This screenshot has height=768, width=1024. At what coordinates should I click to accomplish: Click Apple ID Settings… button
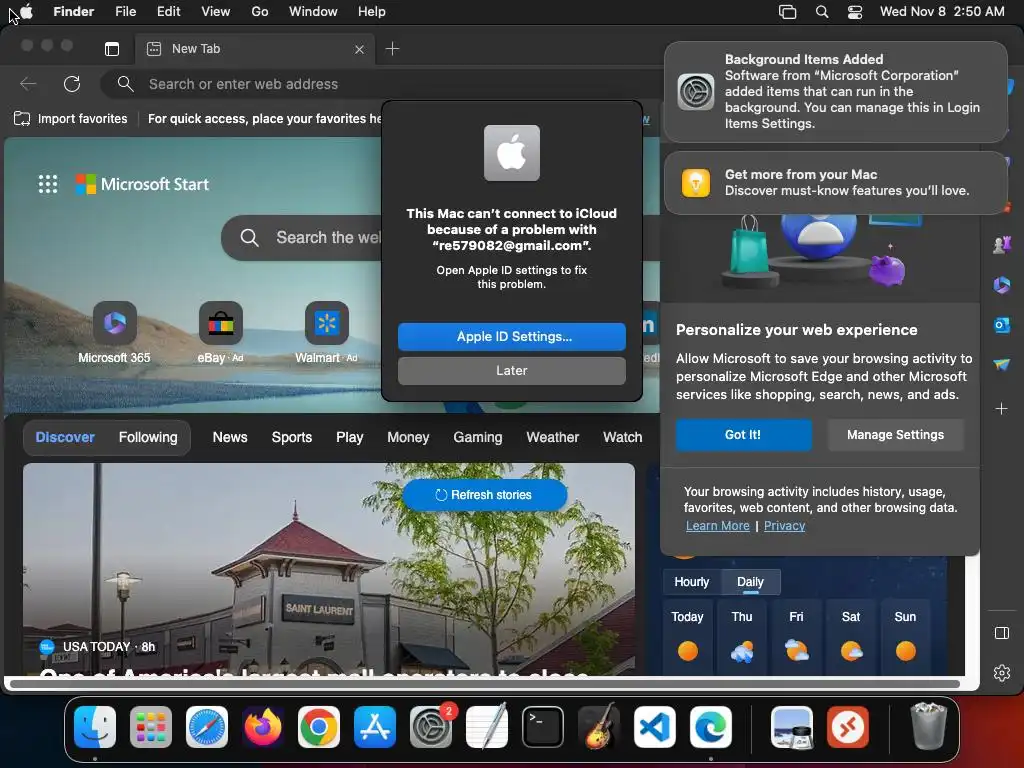pos(512,336)
